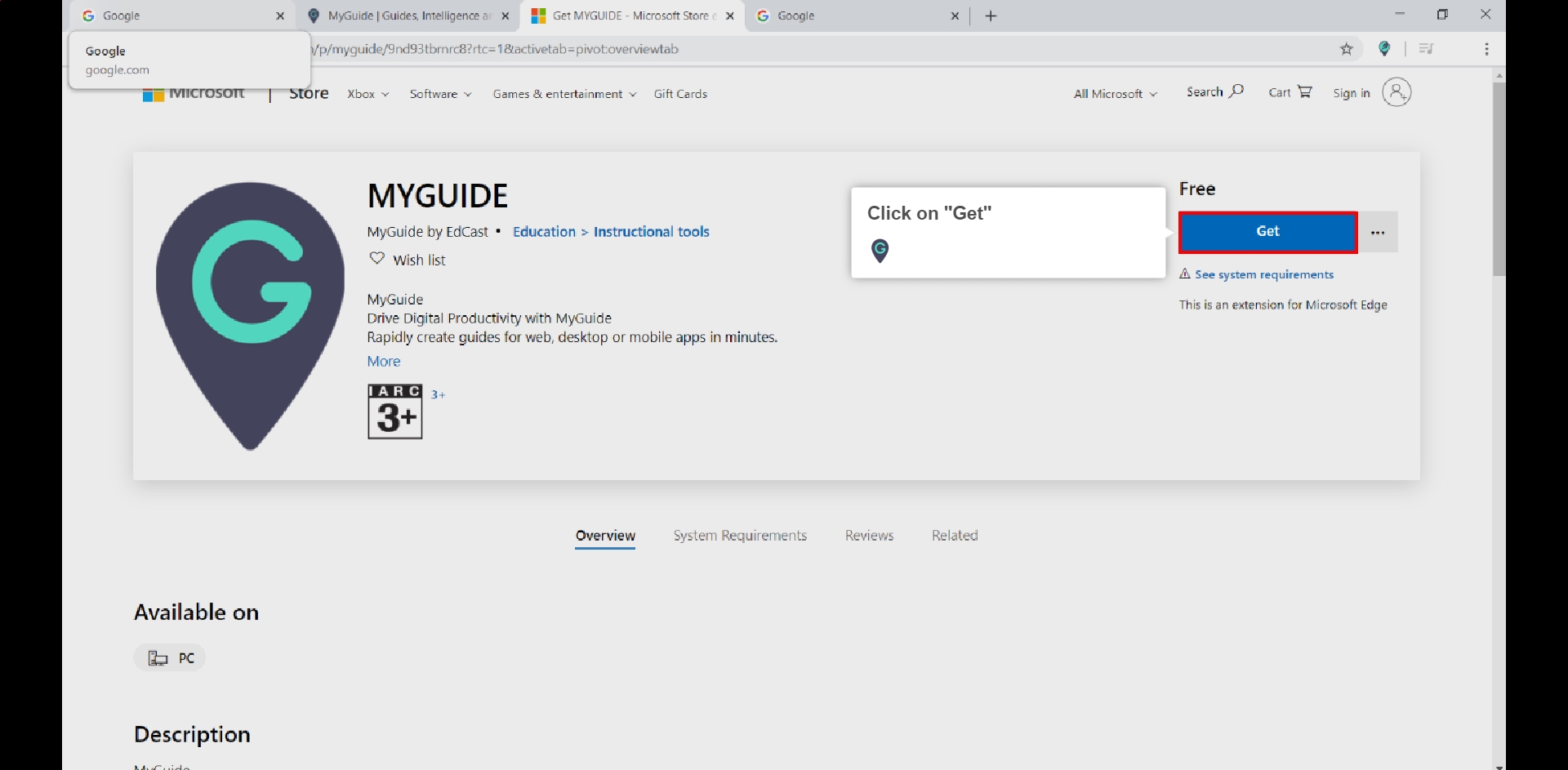
Task: Switch to the Overview tab
Action: click(x=605, y=536)
